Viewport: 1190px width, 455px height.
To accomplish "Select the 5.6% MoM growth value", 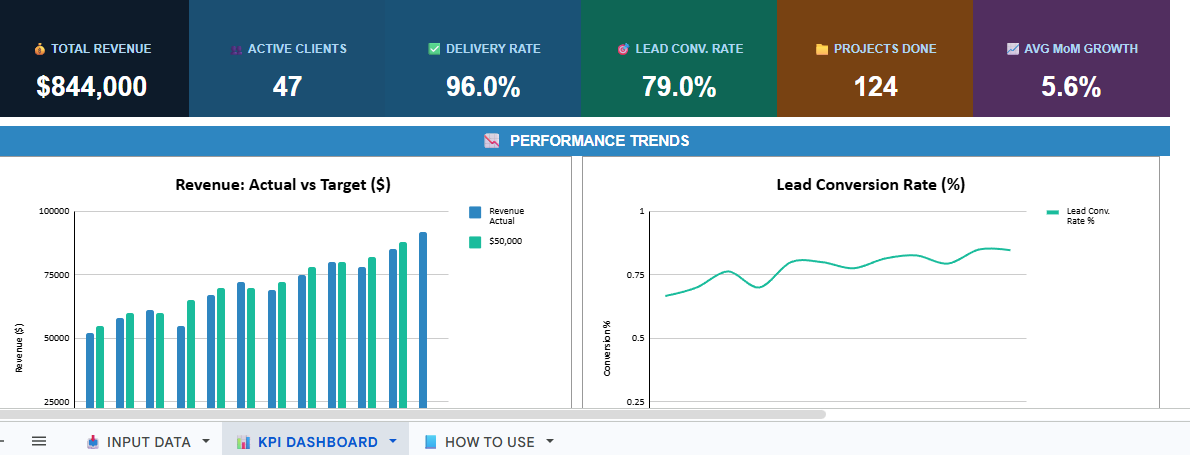I will pos(1071,87).
